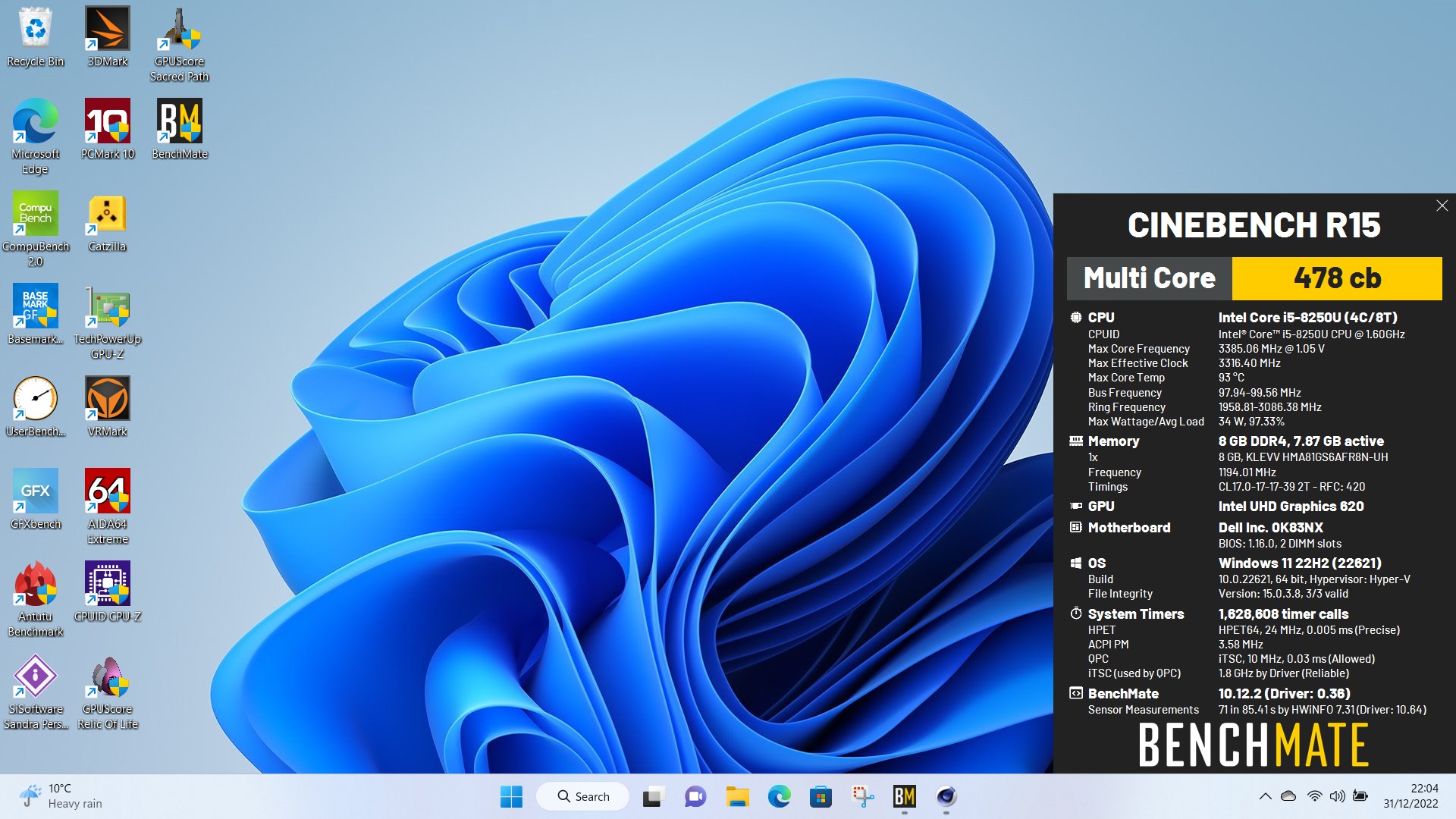The width and height of the screenshot is (1456, 819).
Task: Launch 3DMark from the desktop
Action: tap(108, 38)
